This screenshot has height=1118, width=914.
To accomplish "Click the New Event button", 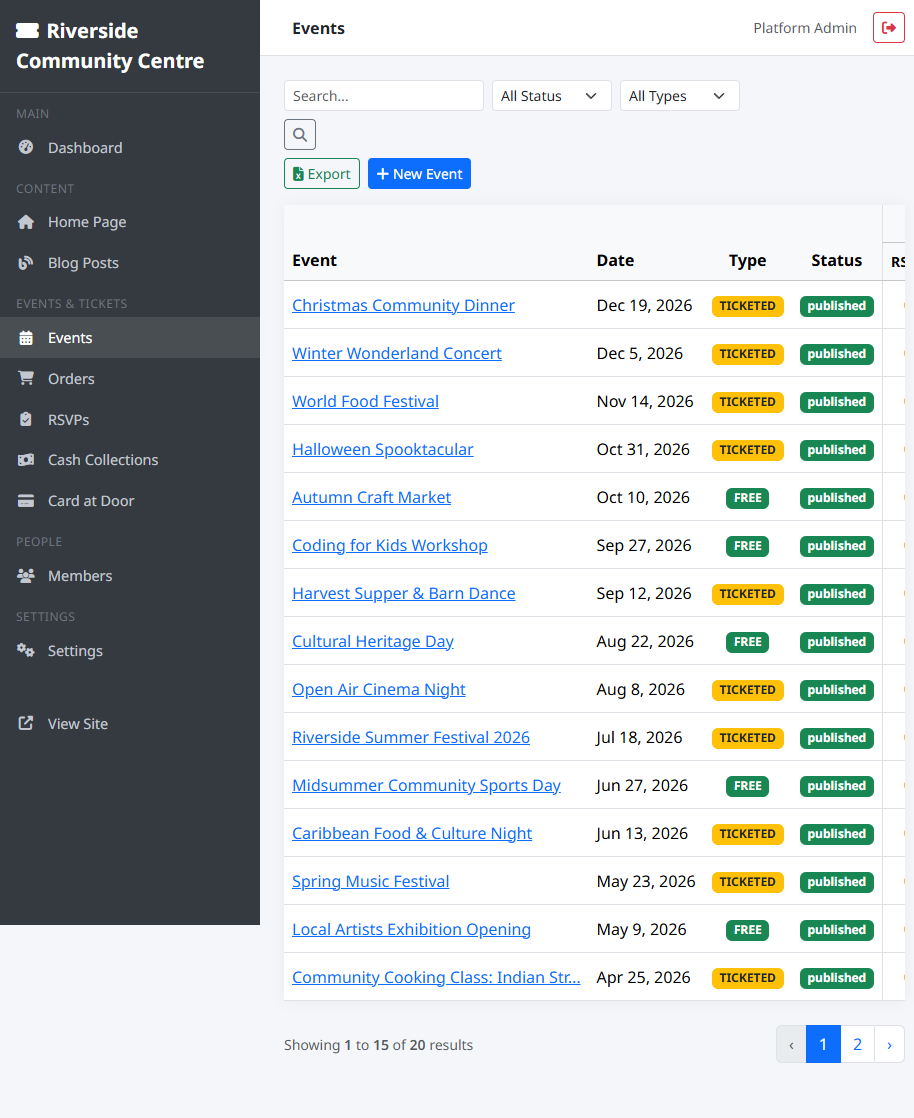I will (419, 173).
